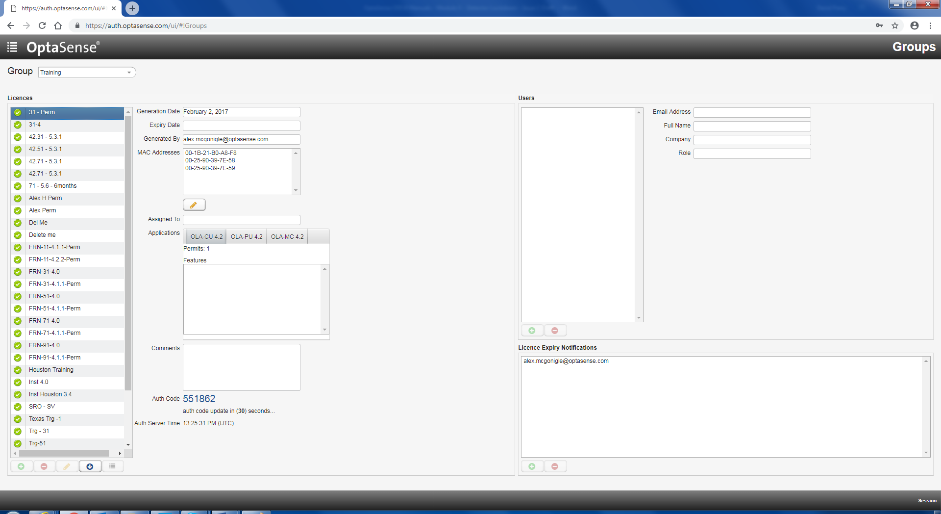Screen dimensions: 941x514
Task: Switch to the OLA PU 4.2 tab
Action: click(x=246, y=237)
